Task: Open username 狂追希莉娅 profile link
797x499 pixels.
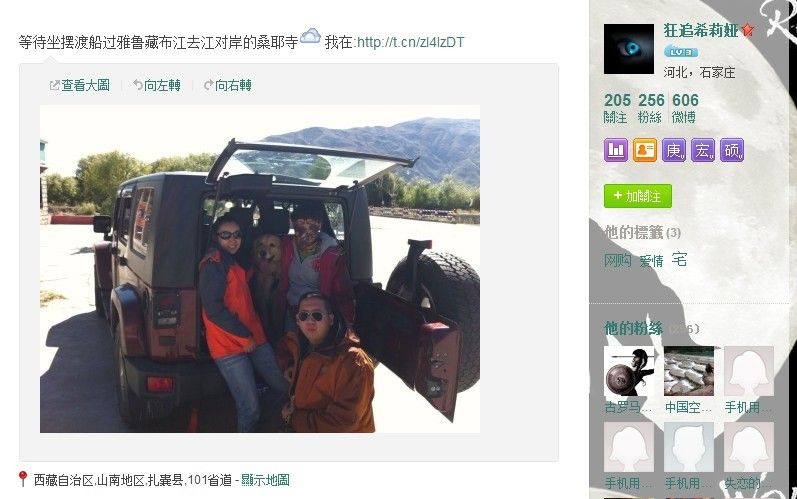Action: (701, 30)
